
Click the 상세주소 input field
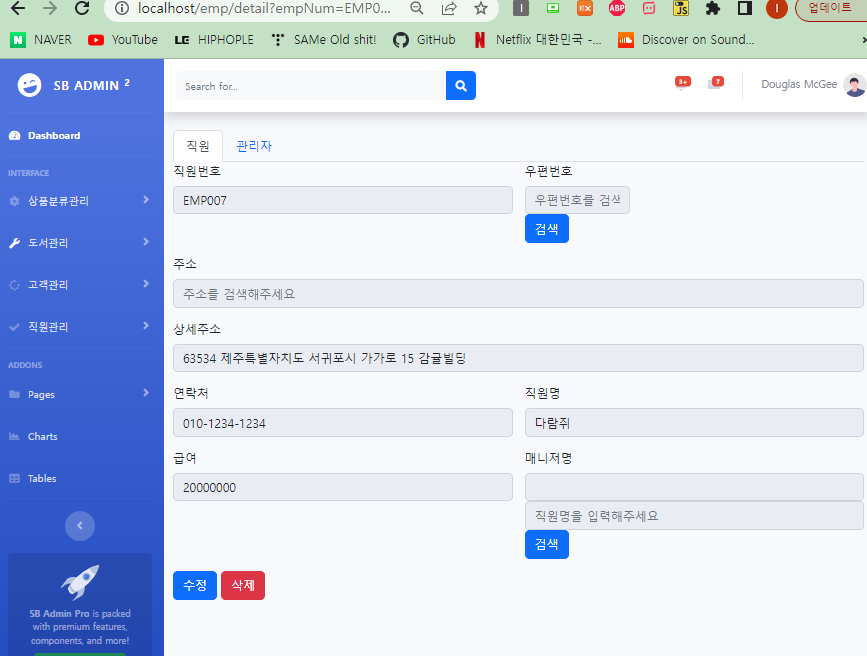tap(518, 358)
